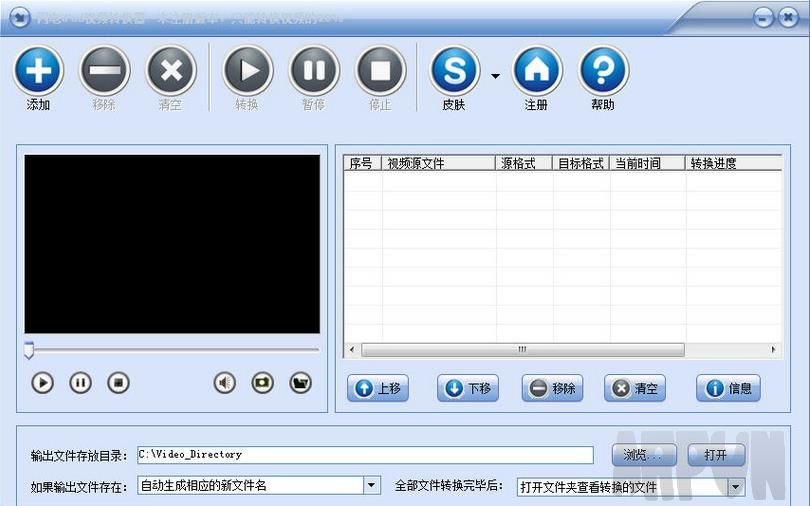Click the 移除 remove icon in top toolbar

tap(104, 70)
